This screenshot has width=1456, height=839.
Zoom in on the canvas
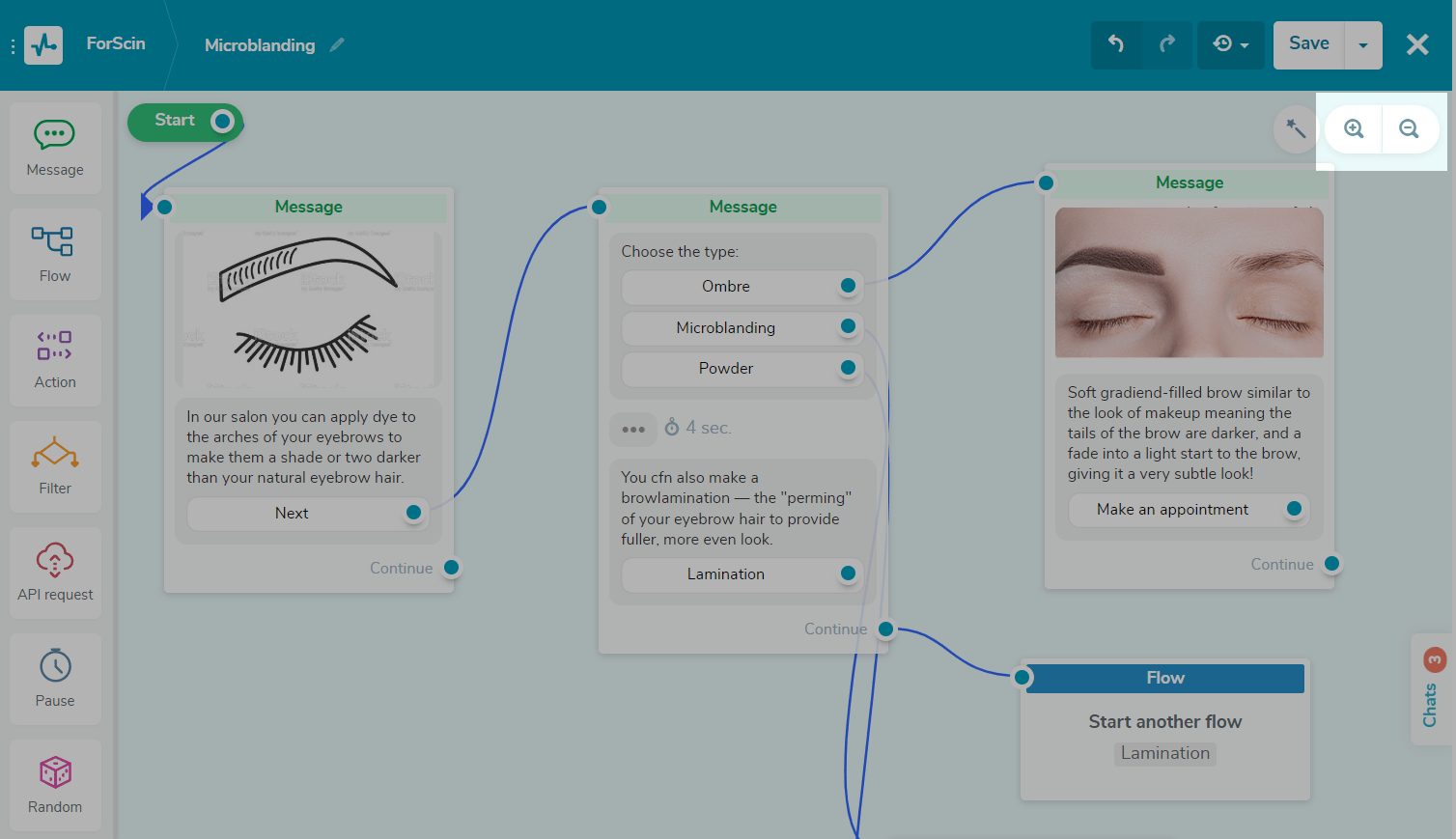(x=1354, y=128)
